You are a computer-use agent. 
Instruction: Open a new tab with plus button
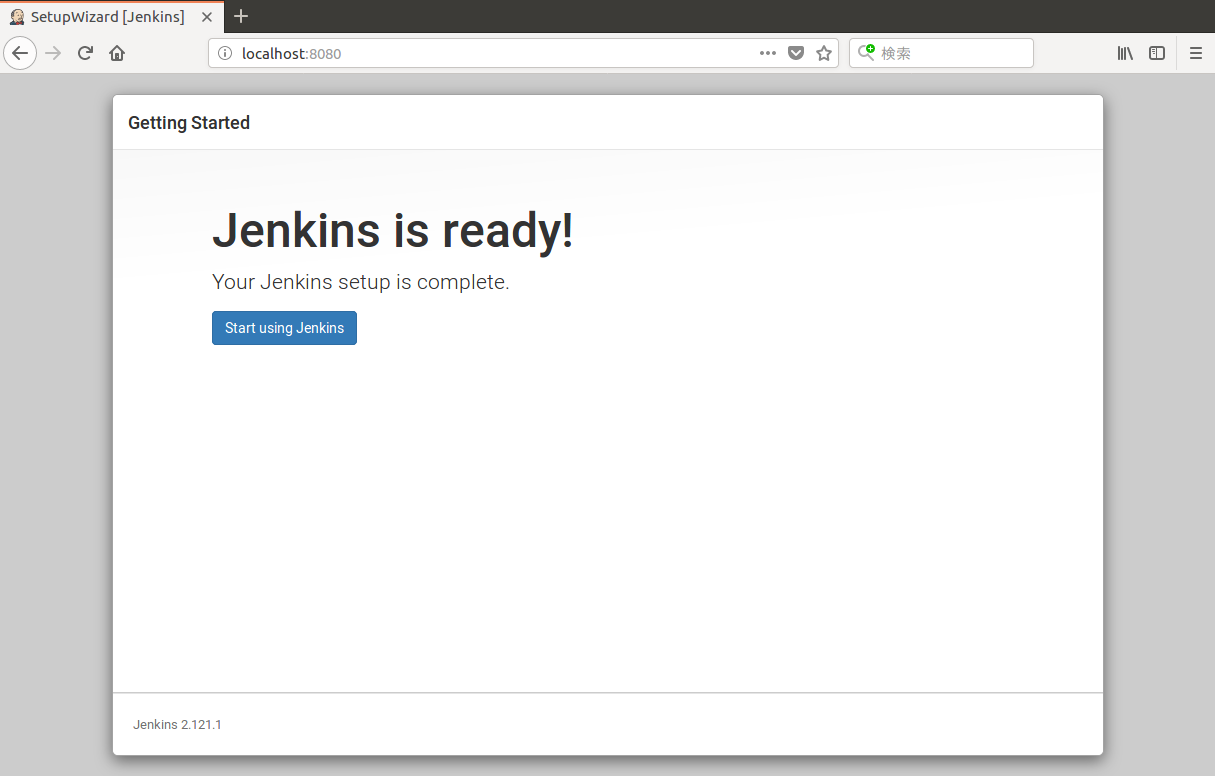240,16
